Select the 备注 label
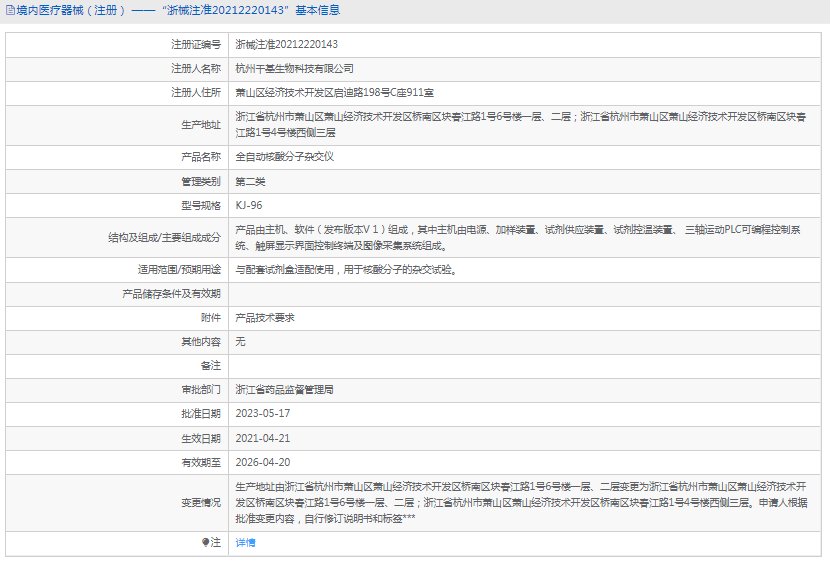The image size is (830, 564). click(x=211, y=366)
